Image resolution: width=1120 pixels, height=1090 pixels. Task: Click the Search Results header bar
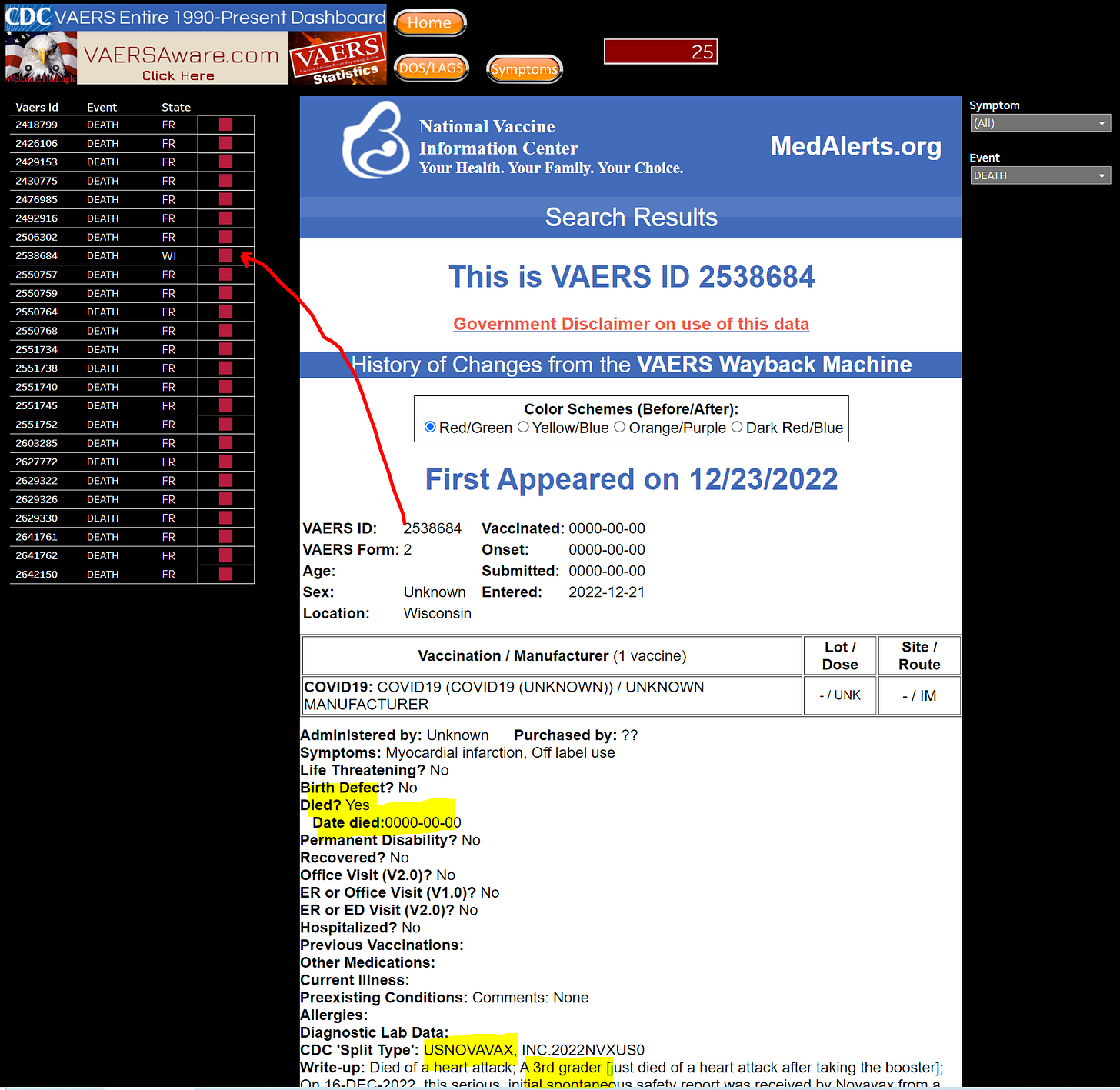[631, 218]
